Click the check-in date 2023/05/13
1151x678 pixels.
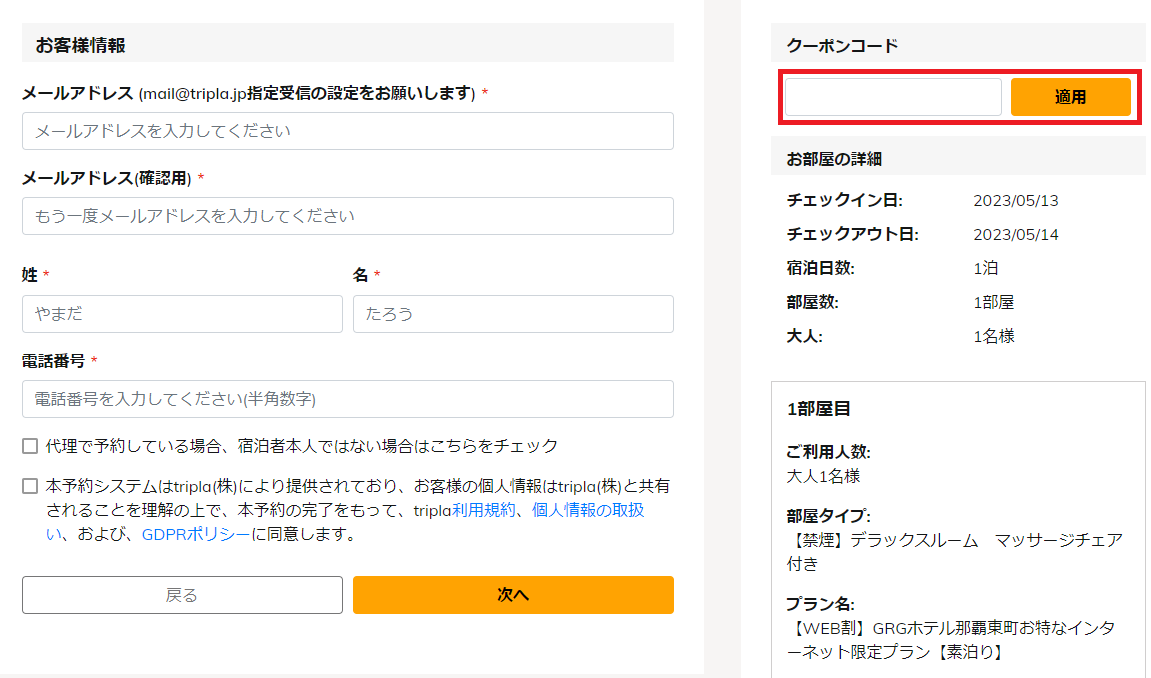(1016, 200)
